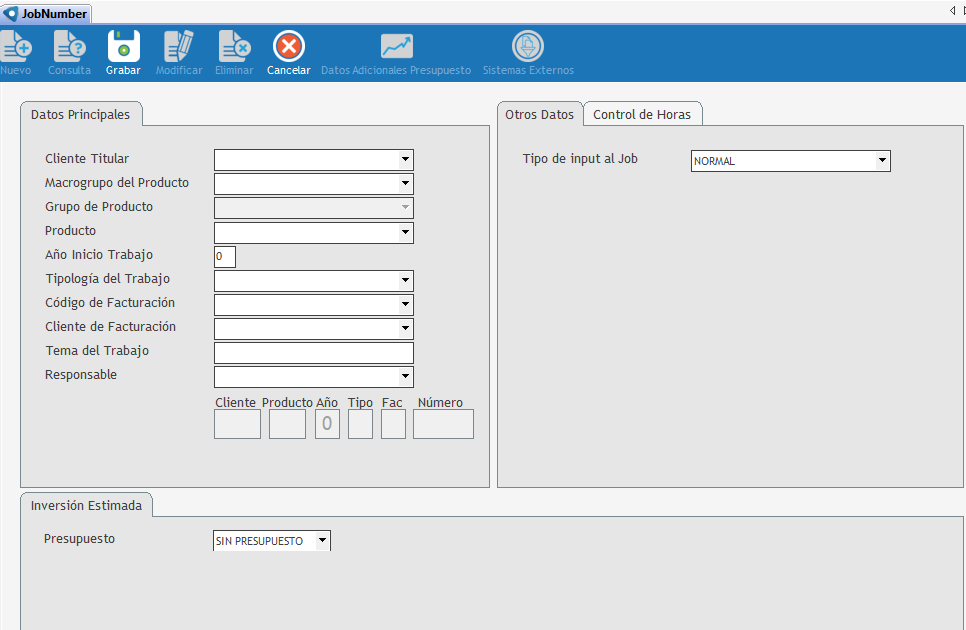Open the Consulta search icon
Image resolution: width=966 pixels, height=630 pixels.
[69, 47]
